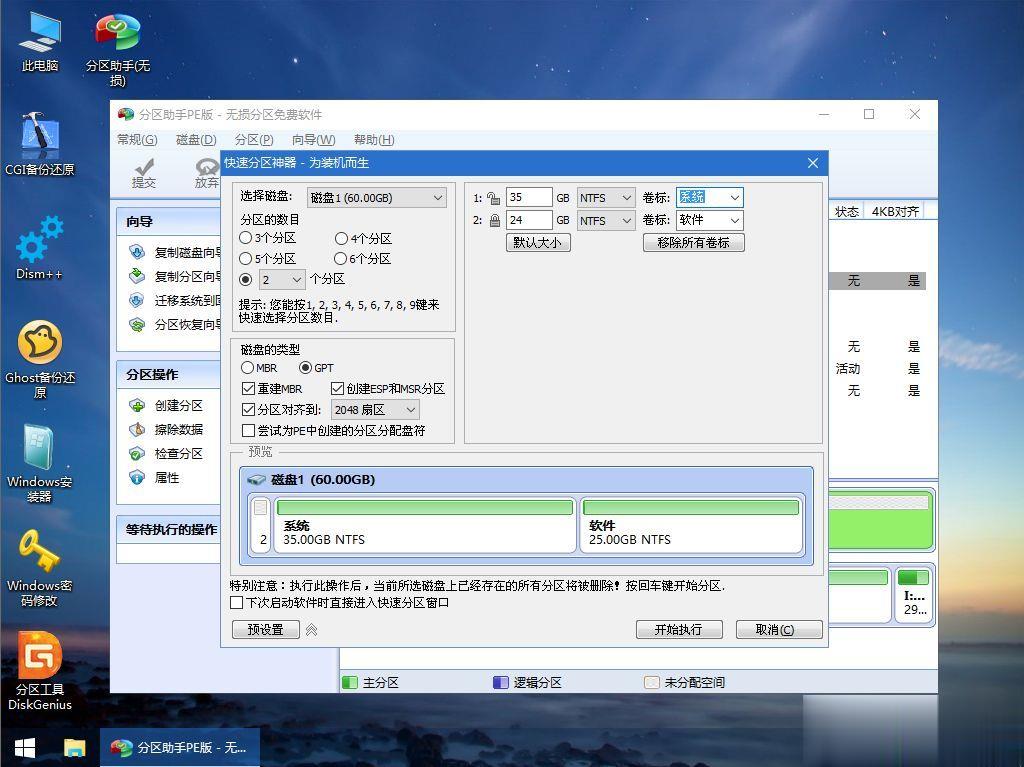Click the 移除所有卷标 button
This screenshot has height=767, width=1024.
pyautogui.click(x=694, y=242)
